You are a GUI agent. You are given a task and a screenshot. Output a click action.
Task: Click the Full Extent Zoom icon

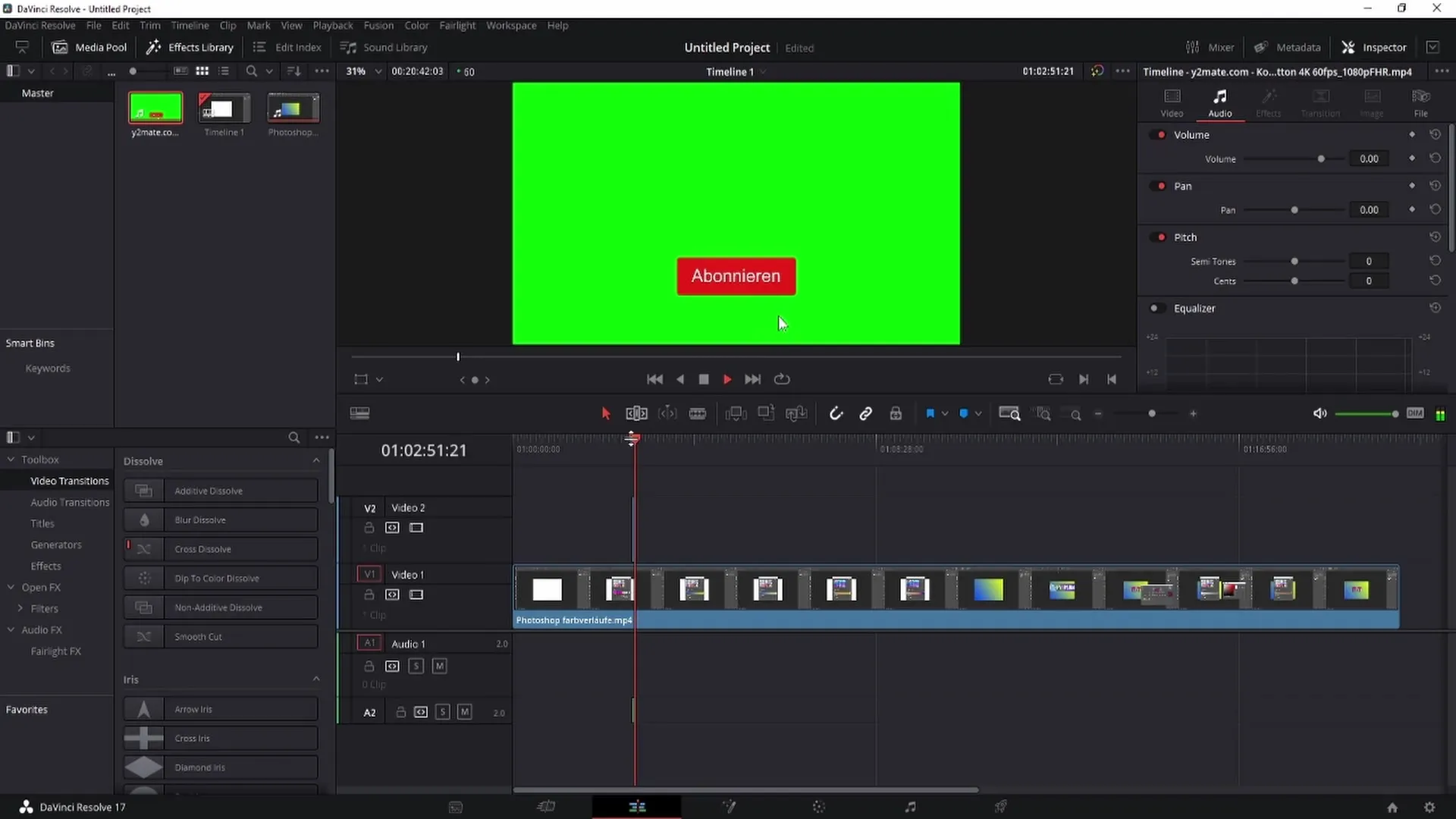point(1009,413)
